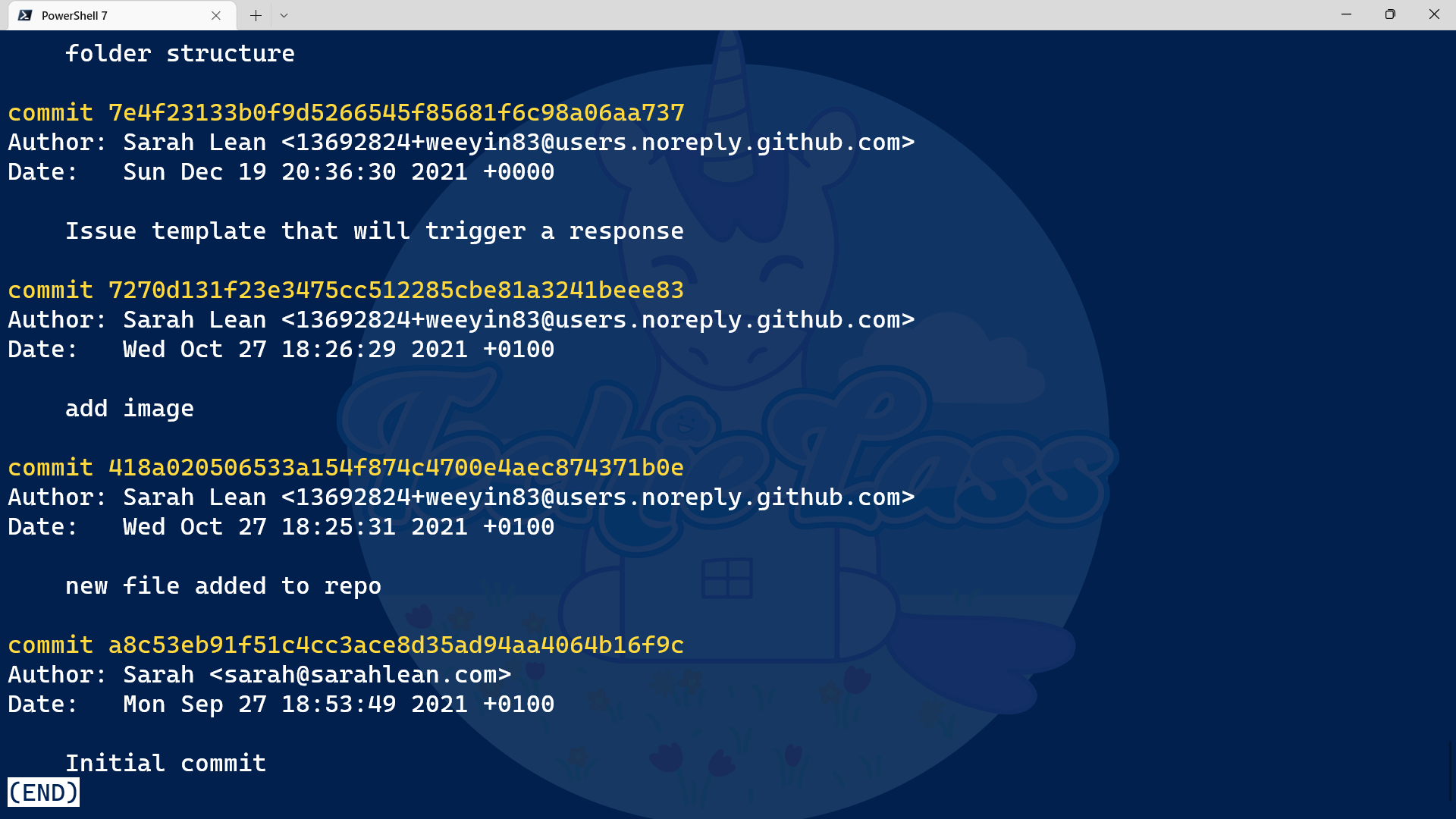Expand terminal tab dropdown menu

284,15
